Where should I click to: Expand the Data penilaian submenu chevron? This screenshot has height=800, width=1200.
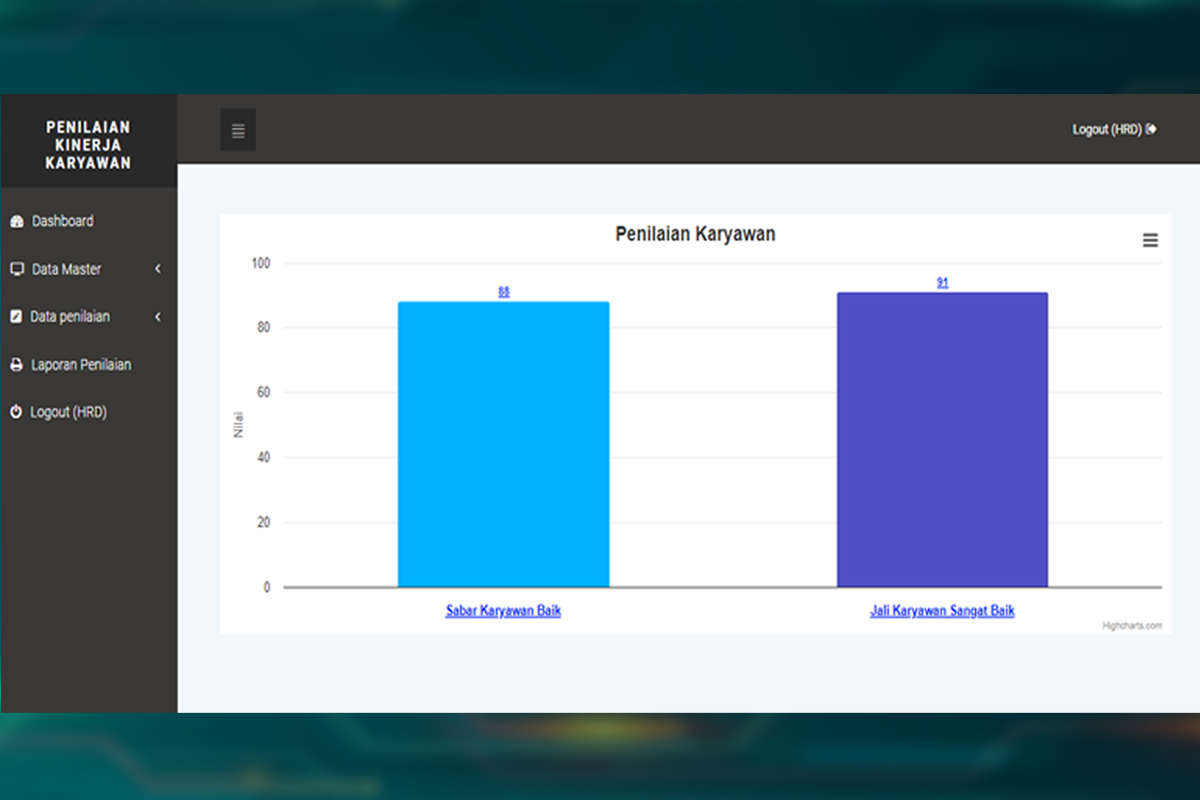[x=158, y=317]
